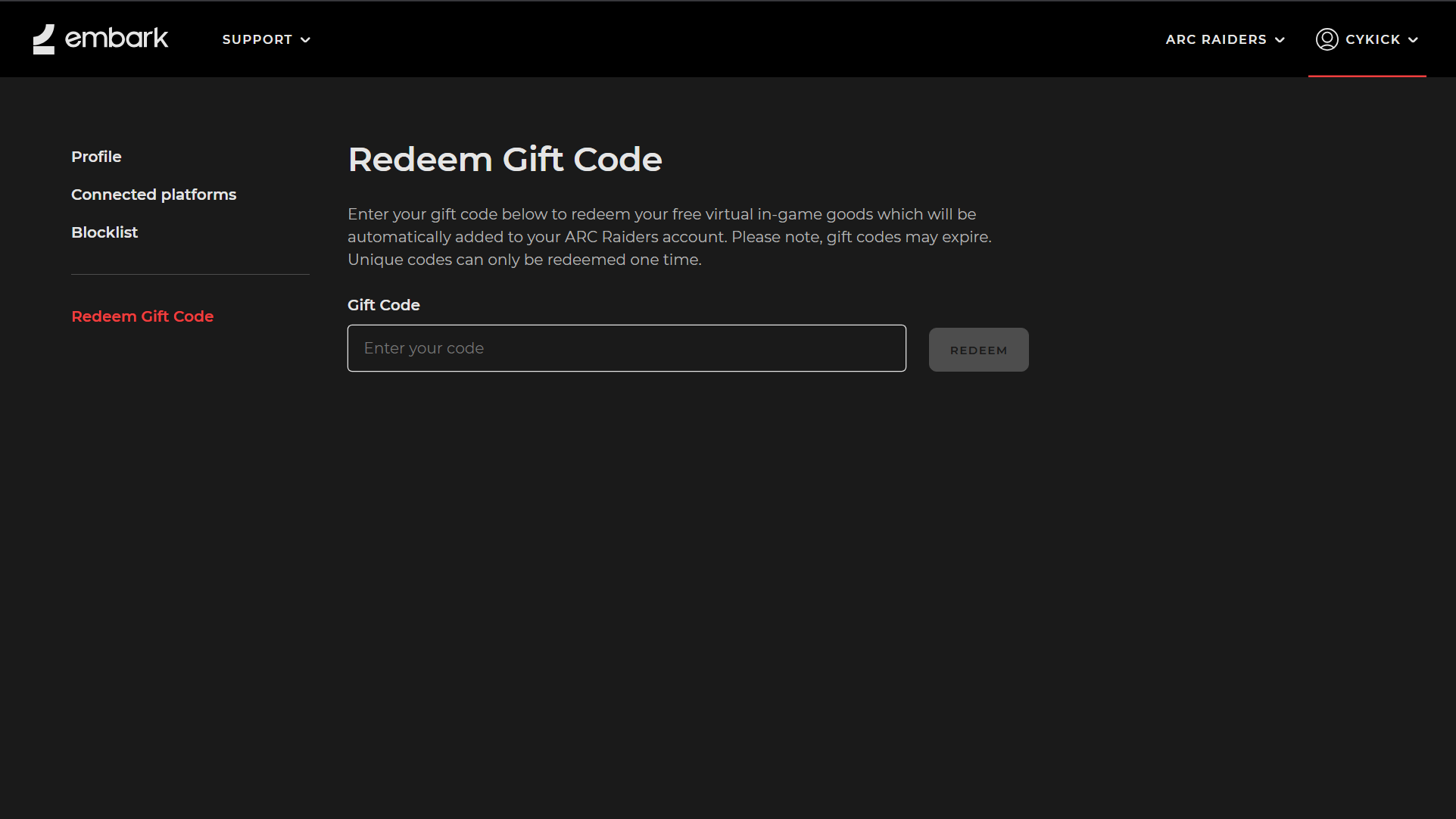Expand the CYKICK account chevron
The height and width of the screenshot is (819, 1456).
(1413, 40)
